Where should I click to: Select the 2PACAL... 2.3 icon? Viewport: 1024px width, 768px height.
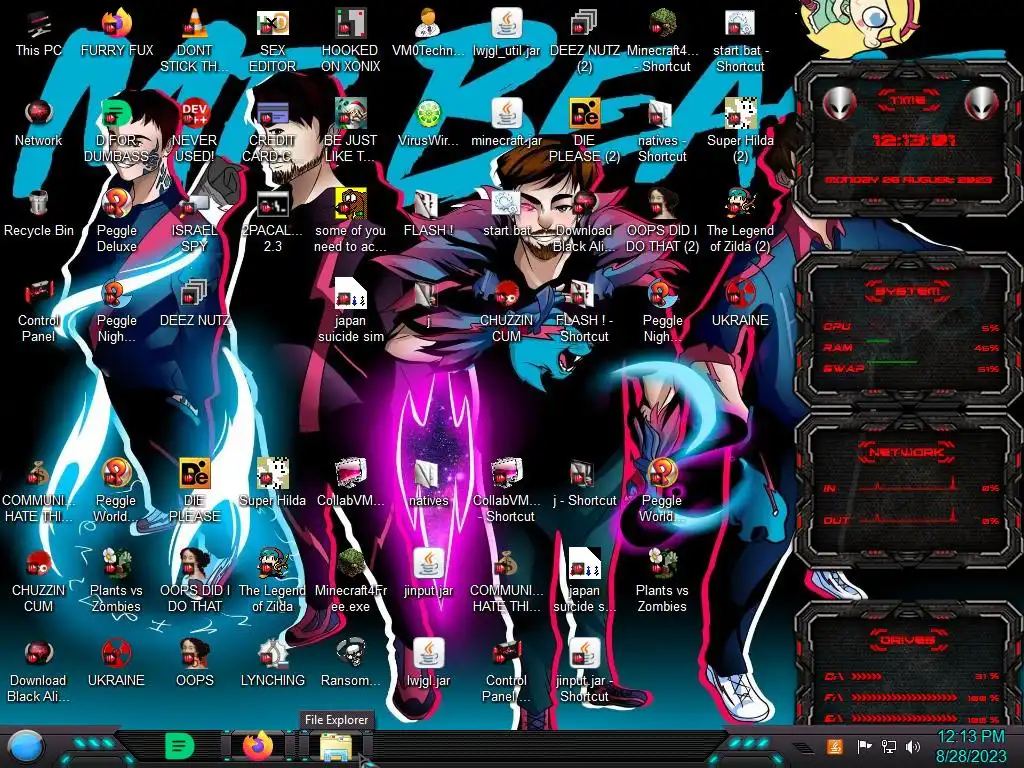pos(272,222)
